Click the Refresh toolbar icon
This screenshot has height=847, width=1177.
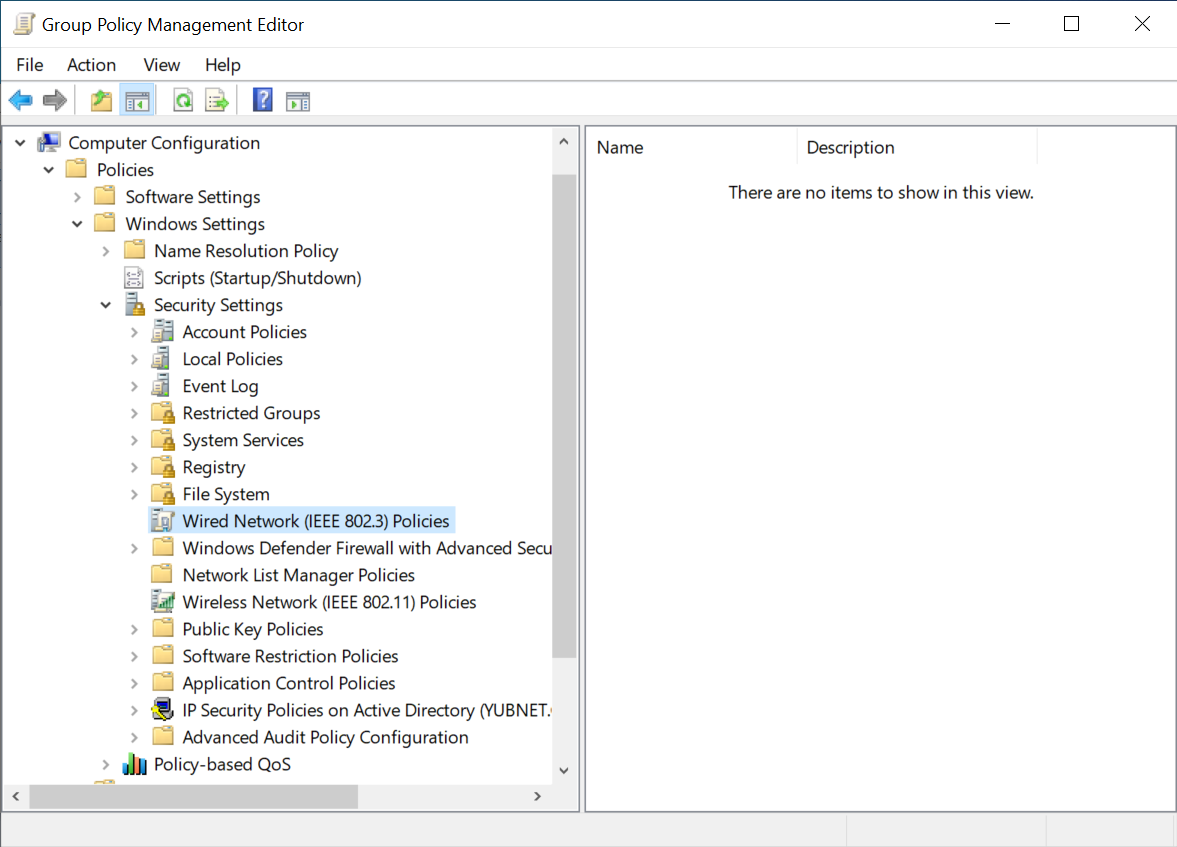(x=183, y=100)
